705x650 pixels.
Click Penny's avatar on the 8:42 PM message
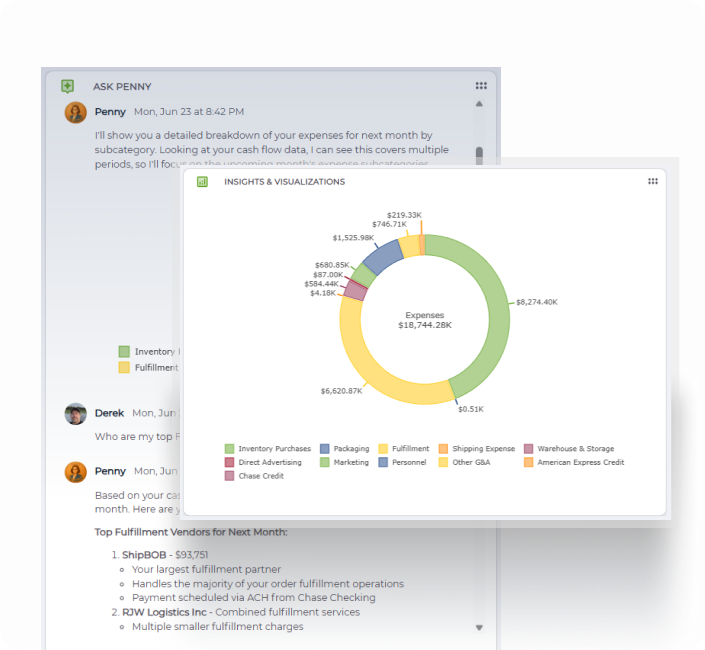(x=75, y=112)
